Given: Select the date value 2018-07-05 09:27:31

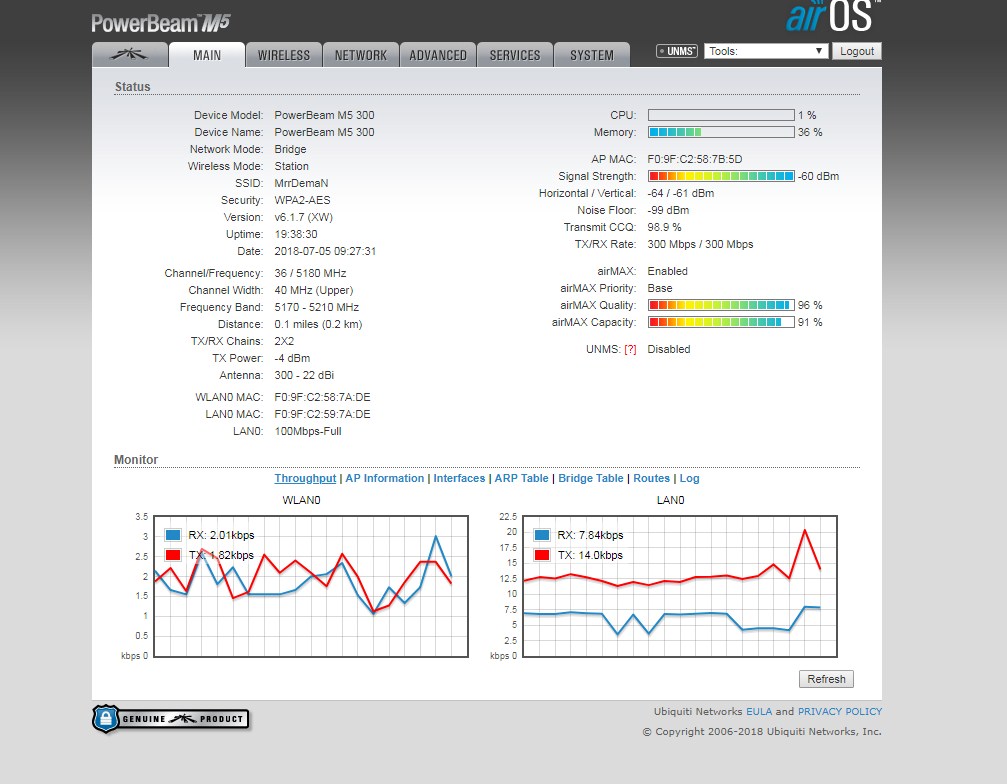Looking at the screenshot, I should coord(325,251).
